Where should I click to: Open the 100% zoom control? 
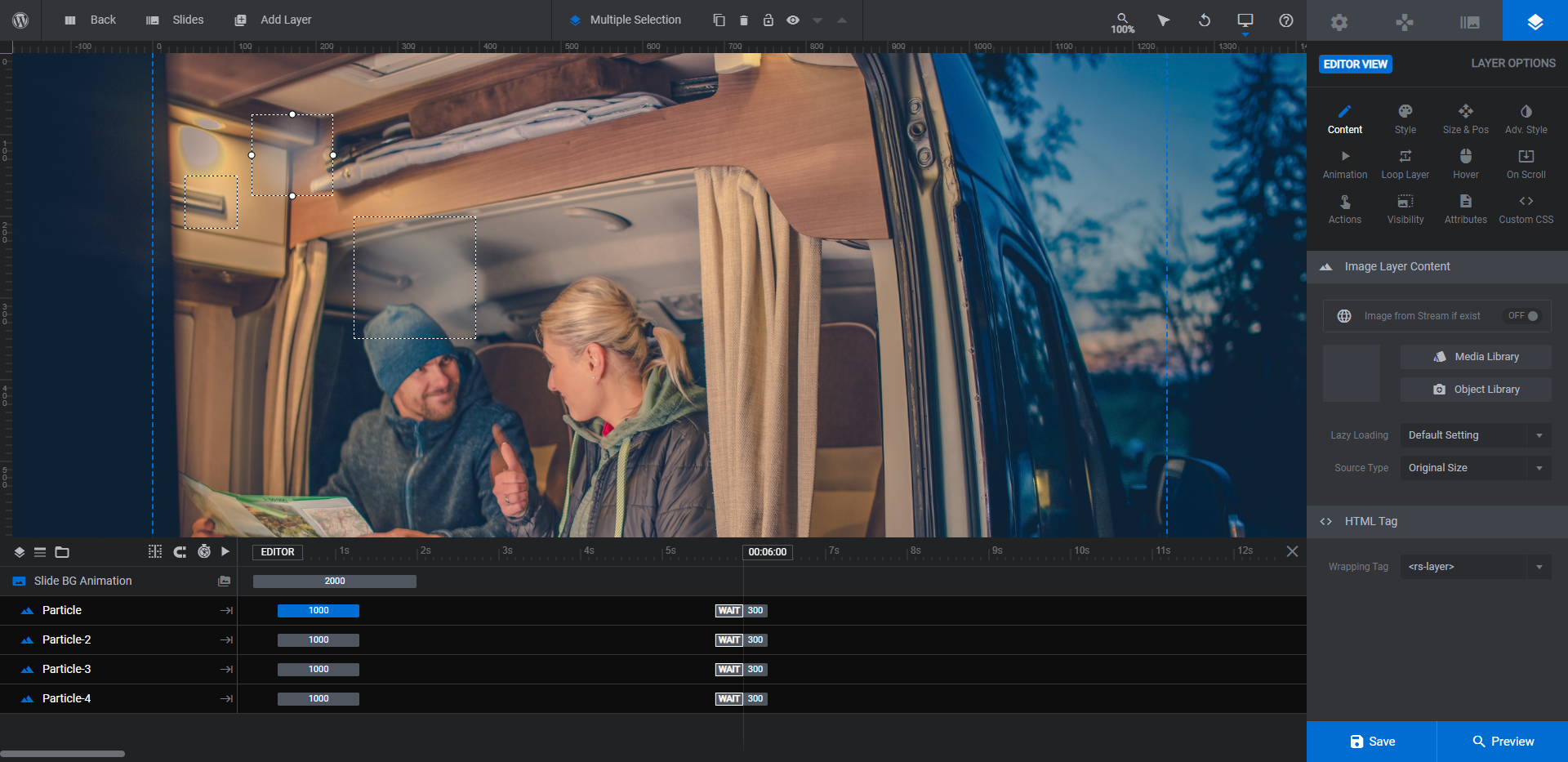(1123, 23)
